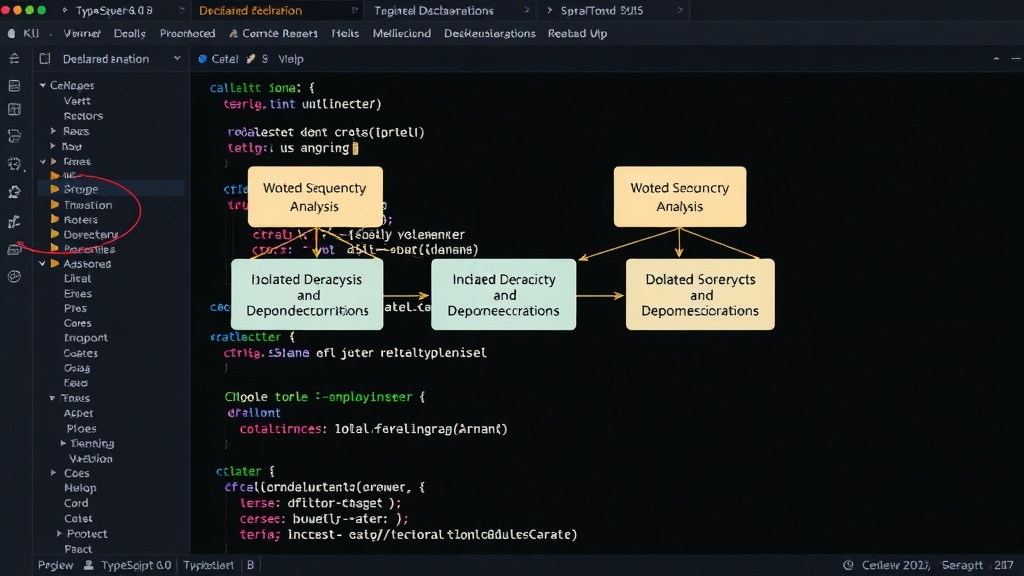Image resolution: width=1024 pixels, height=576 pixels.
Task: Click the Apple logo in the menu bar
Action: tap(12, 33)
